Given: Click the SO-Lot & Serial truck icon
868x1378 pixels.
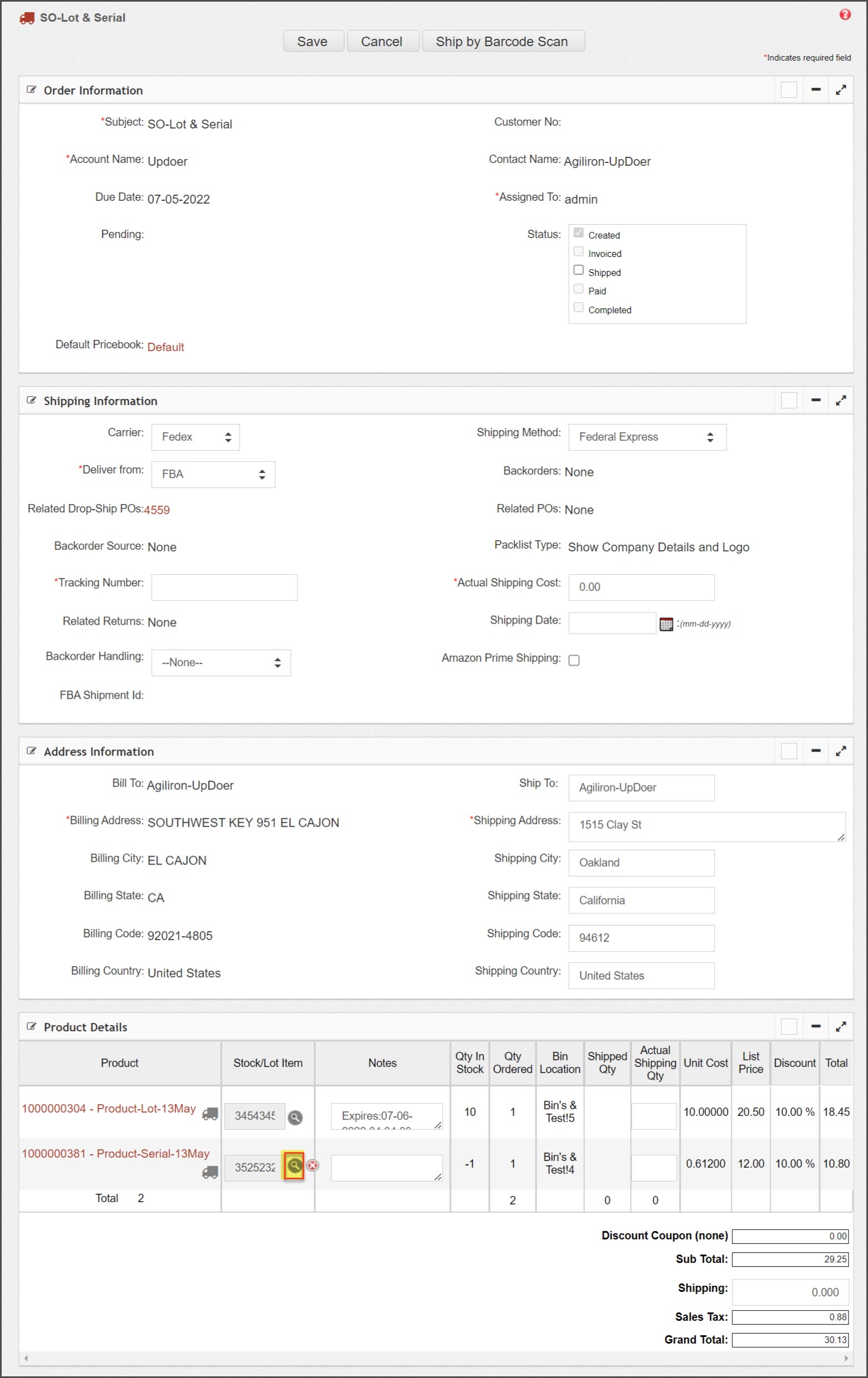Looking at the screenshot, I should point(27,18).
